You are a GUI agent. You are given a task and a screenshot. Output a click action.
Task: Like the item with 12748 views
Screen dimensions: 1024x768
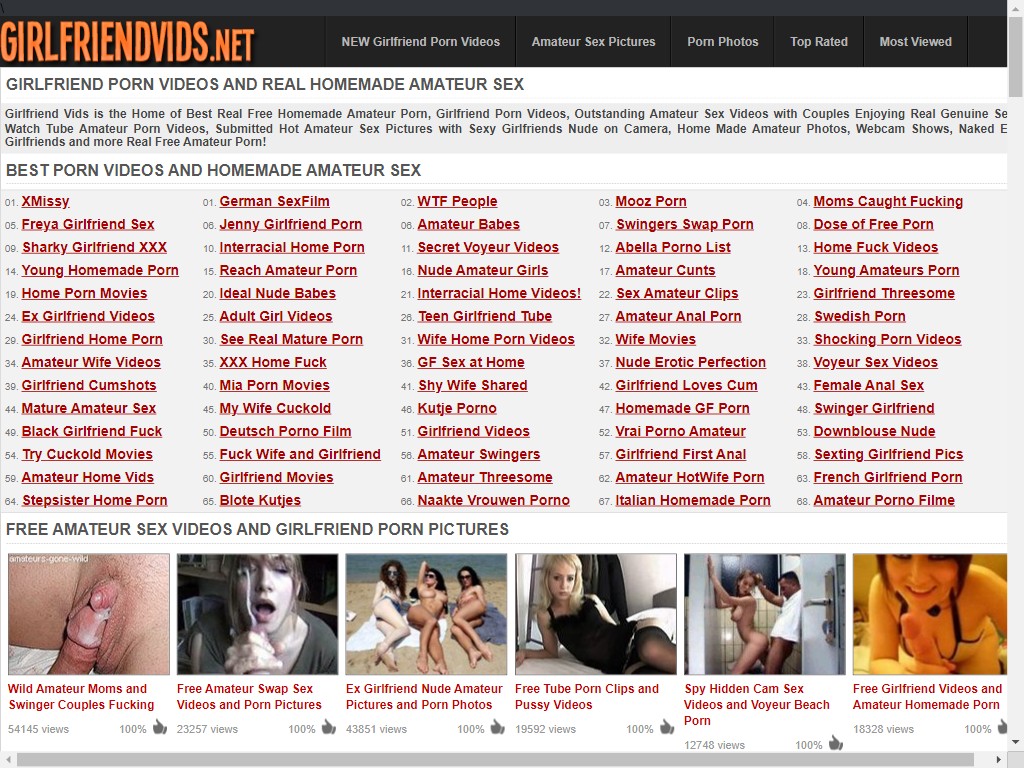pyautogui.click(x=836, y=744)
